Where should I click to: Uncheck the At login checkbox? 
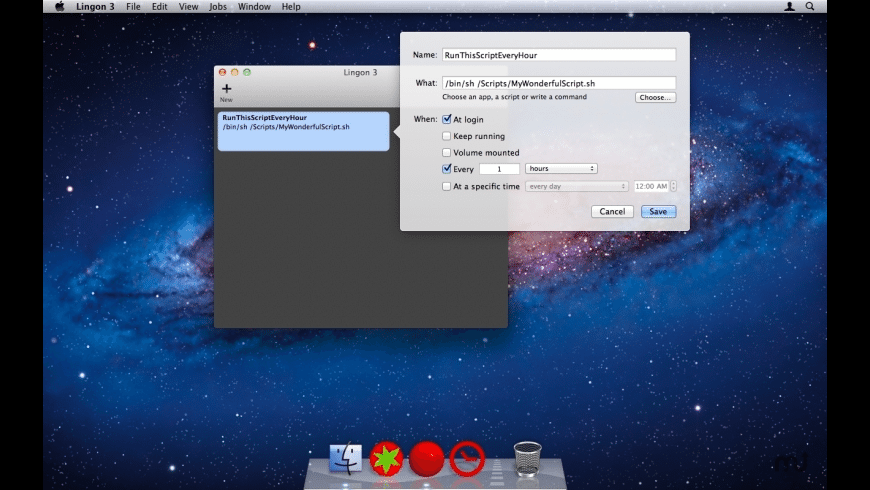coord(447,119)
